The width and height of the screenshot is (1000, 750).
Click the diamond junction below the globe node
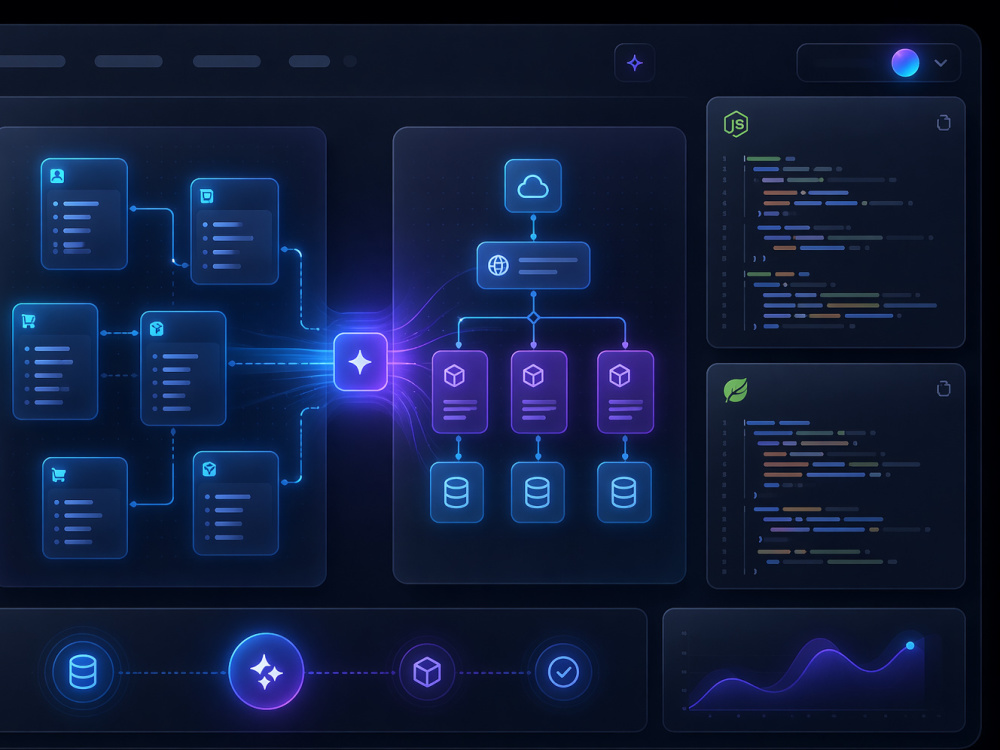(534, 318)
